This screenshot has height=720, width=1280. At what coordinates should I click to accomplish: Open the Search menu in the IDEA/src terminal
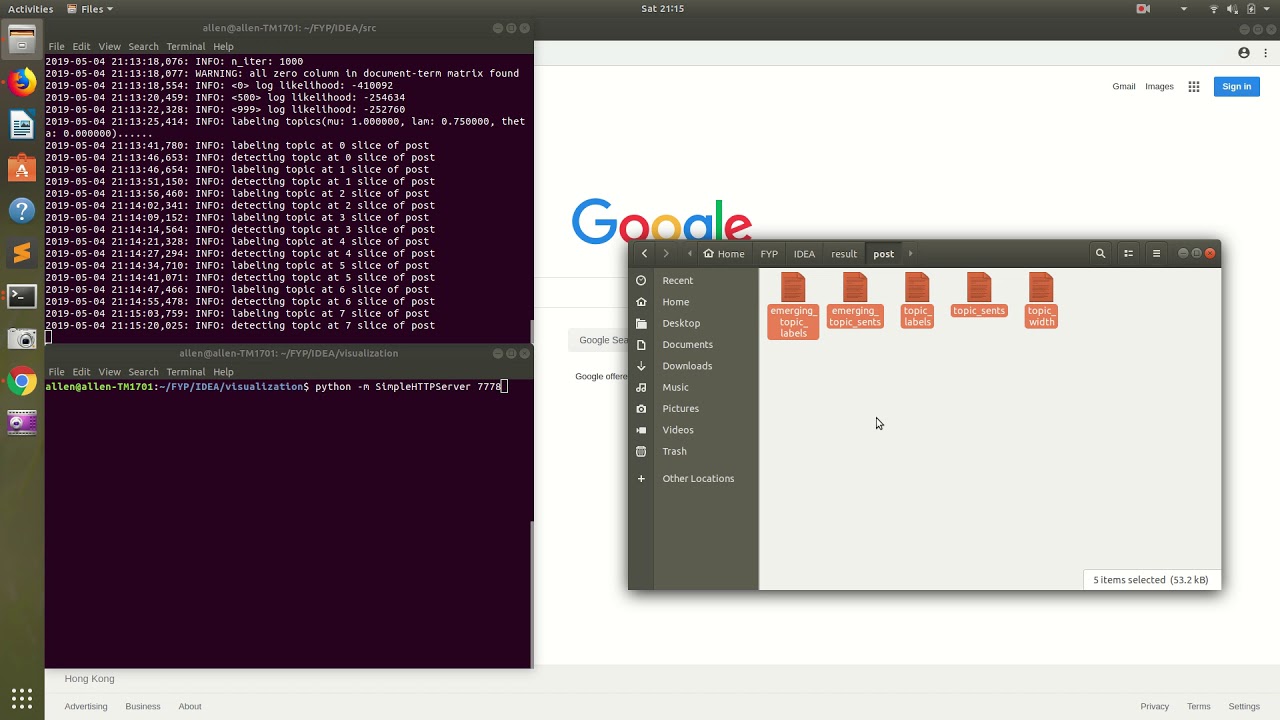[143, 46]
